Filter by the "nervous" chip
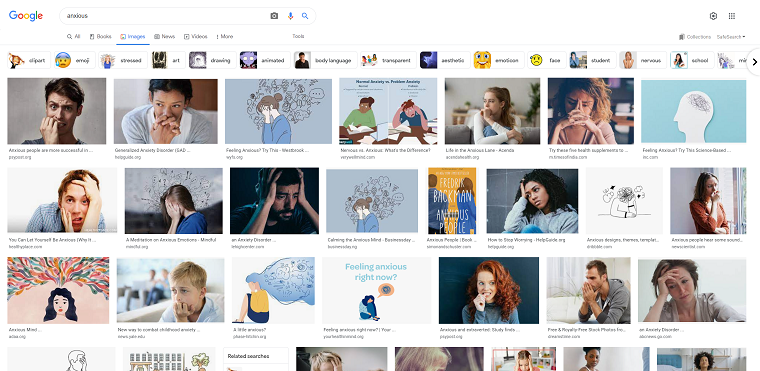This screenshot has width=760, height=371. [643, 60]
